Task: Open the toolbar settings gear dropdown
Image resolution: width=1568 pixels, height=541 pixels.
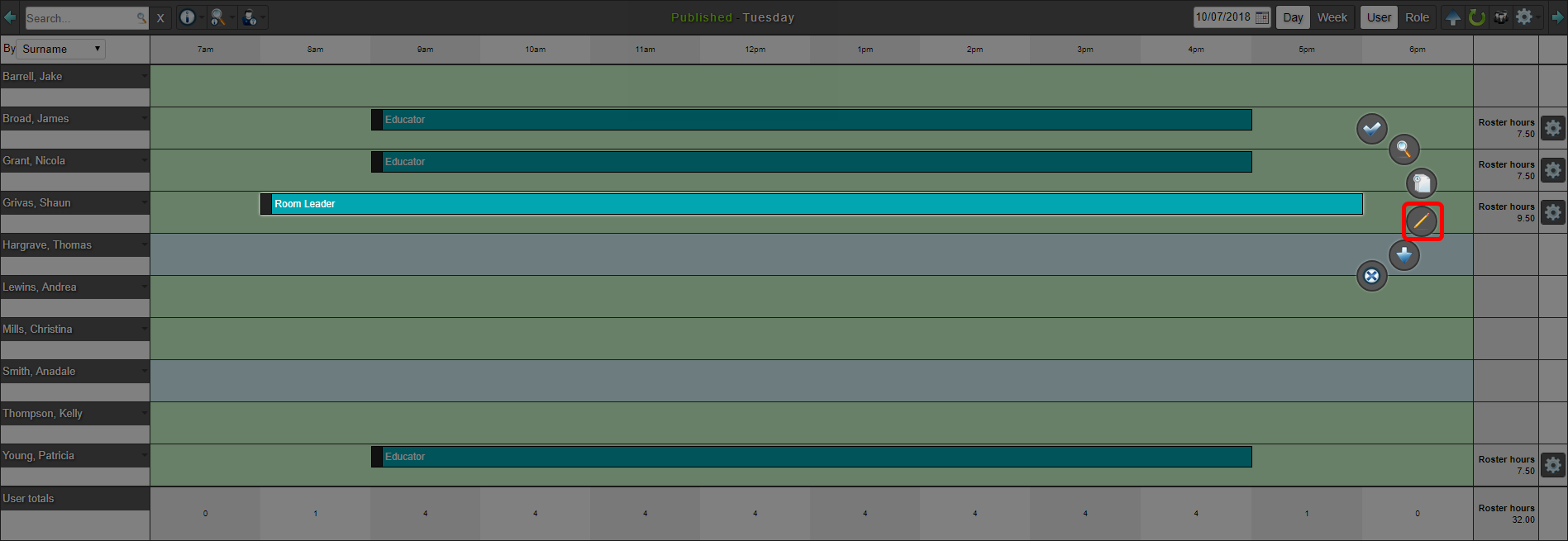Action: pos(1526,17)
